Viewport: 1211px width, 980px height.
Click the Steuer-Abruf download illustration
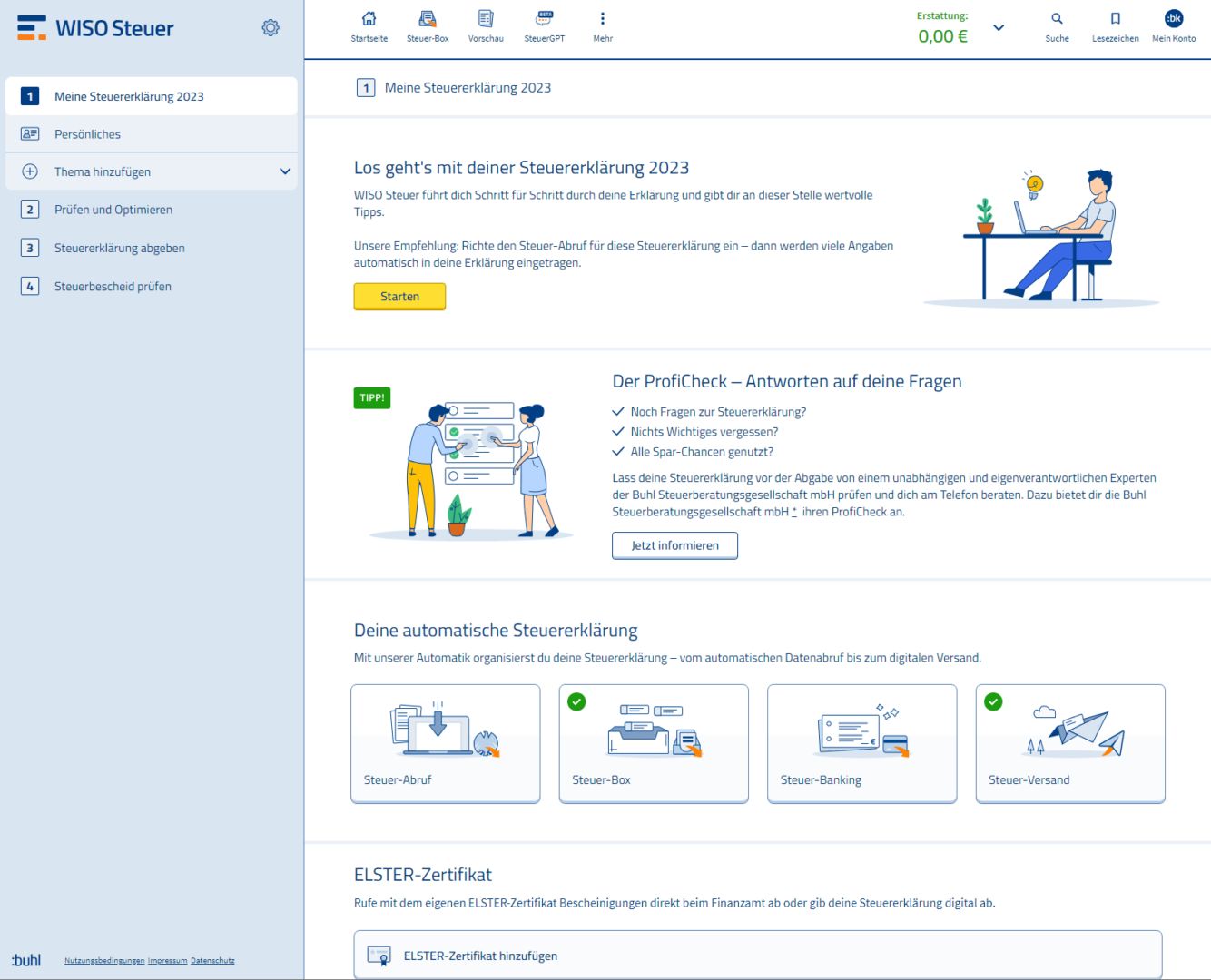pyautogui.click(x=445, y=730)
